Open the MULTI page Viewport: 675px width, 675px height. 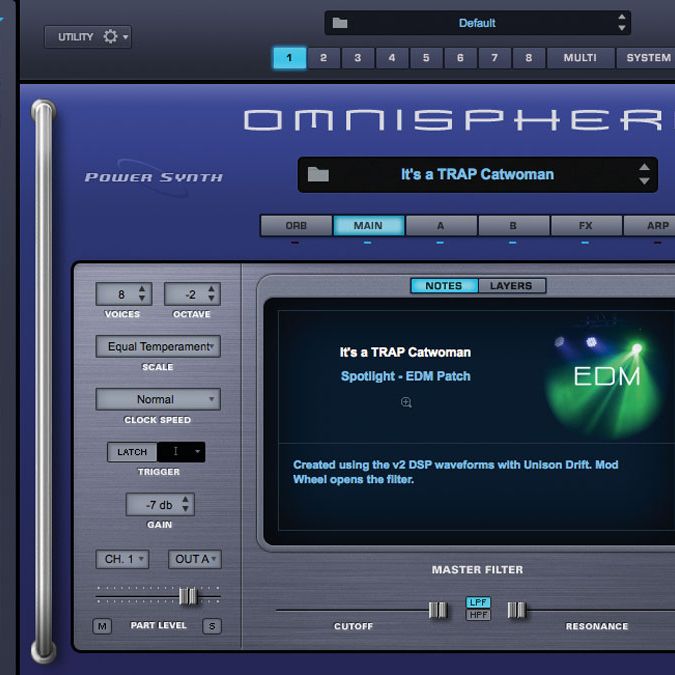point(580,58)
